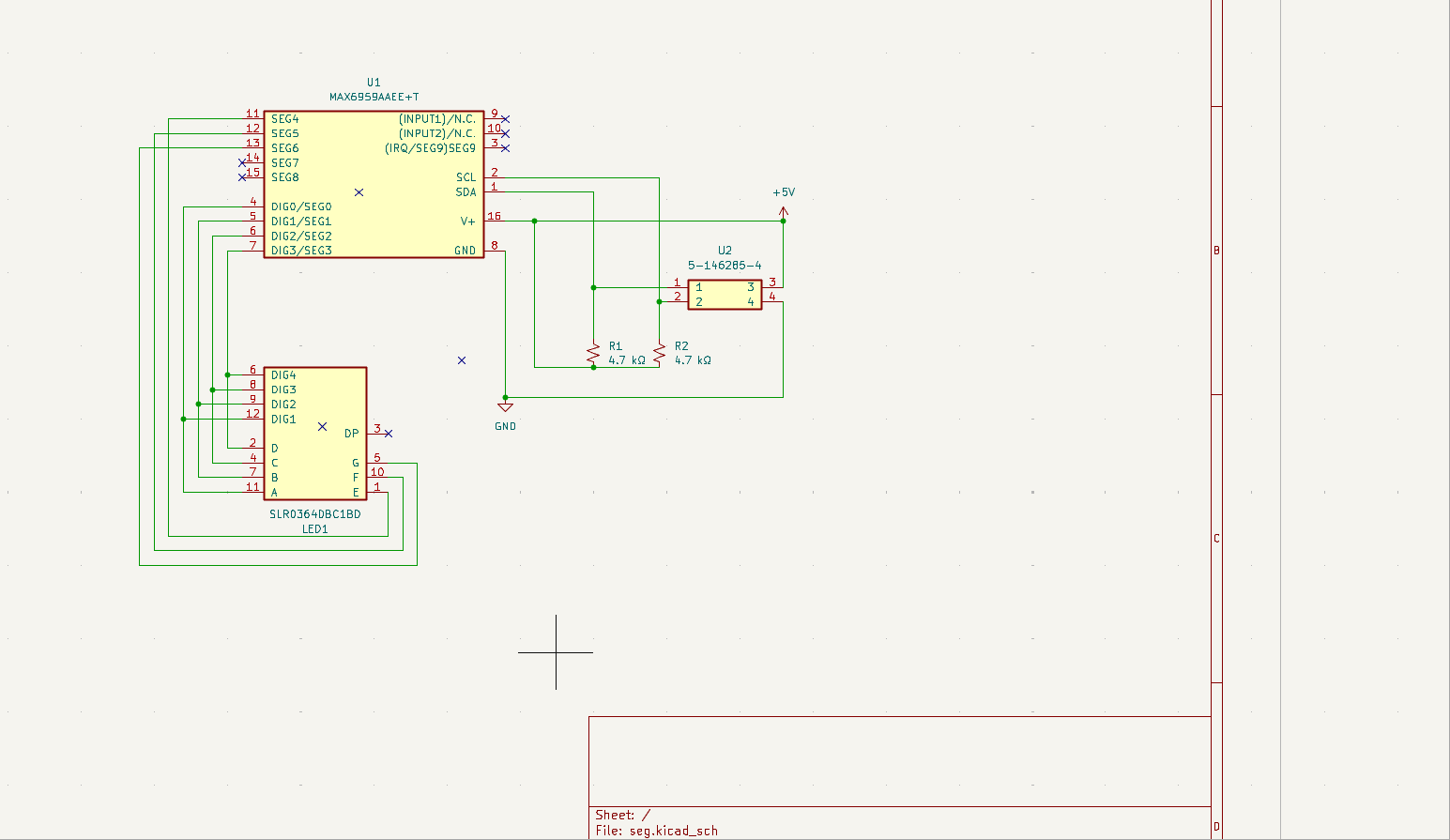This screenshot has width=1450, height=840.
Task: Select no-connect flag on SEG7 pin 14
Action: [242, 162]
